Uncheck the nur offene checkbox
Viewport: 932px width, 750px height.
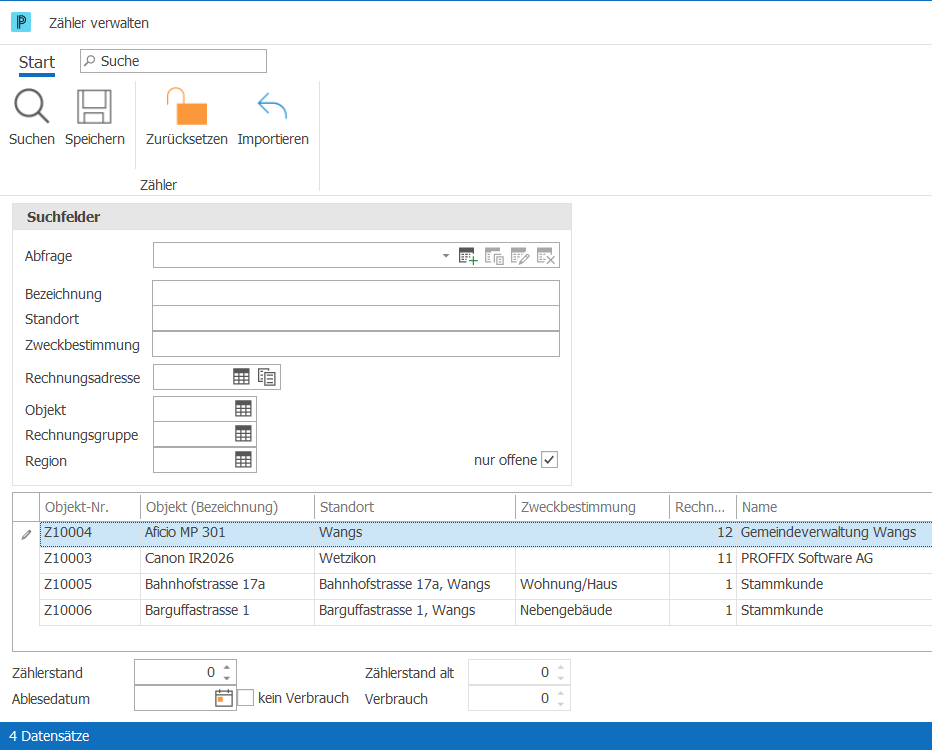tap(549, 460)
